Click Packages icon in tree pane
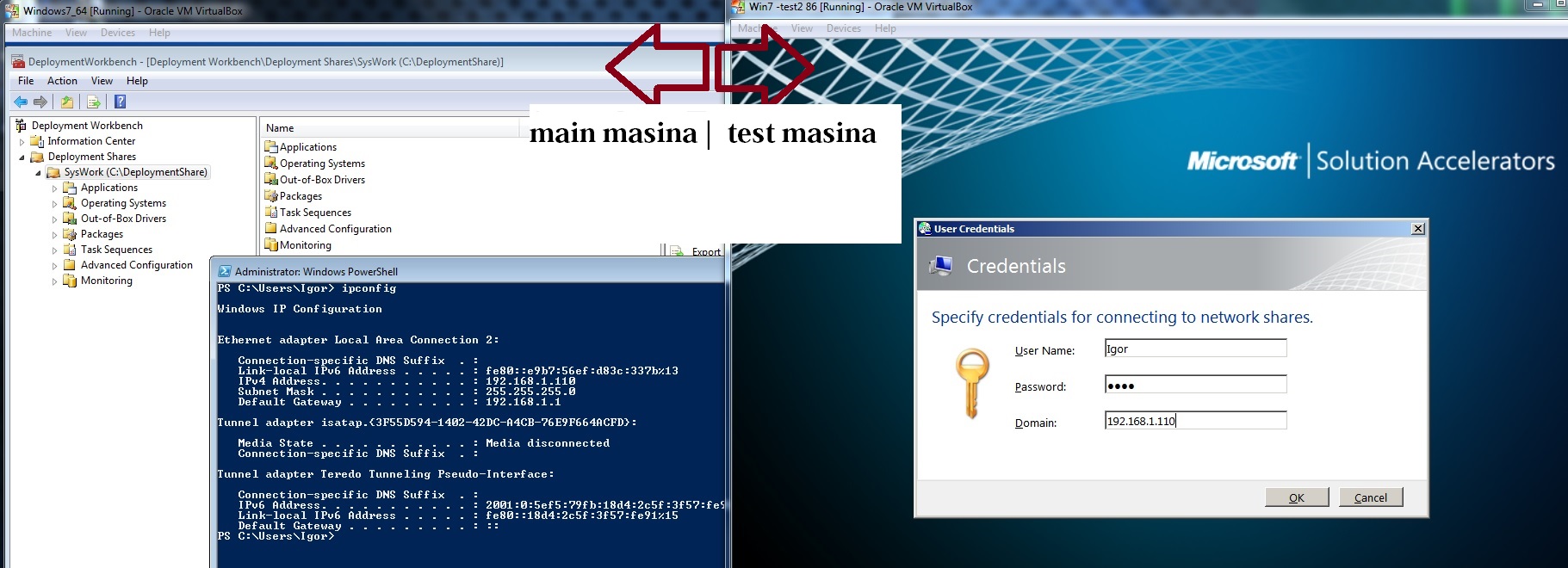The width and height of the screenshot is (1568, 568). point(70,234)
